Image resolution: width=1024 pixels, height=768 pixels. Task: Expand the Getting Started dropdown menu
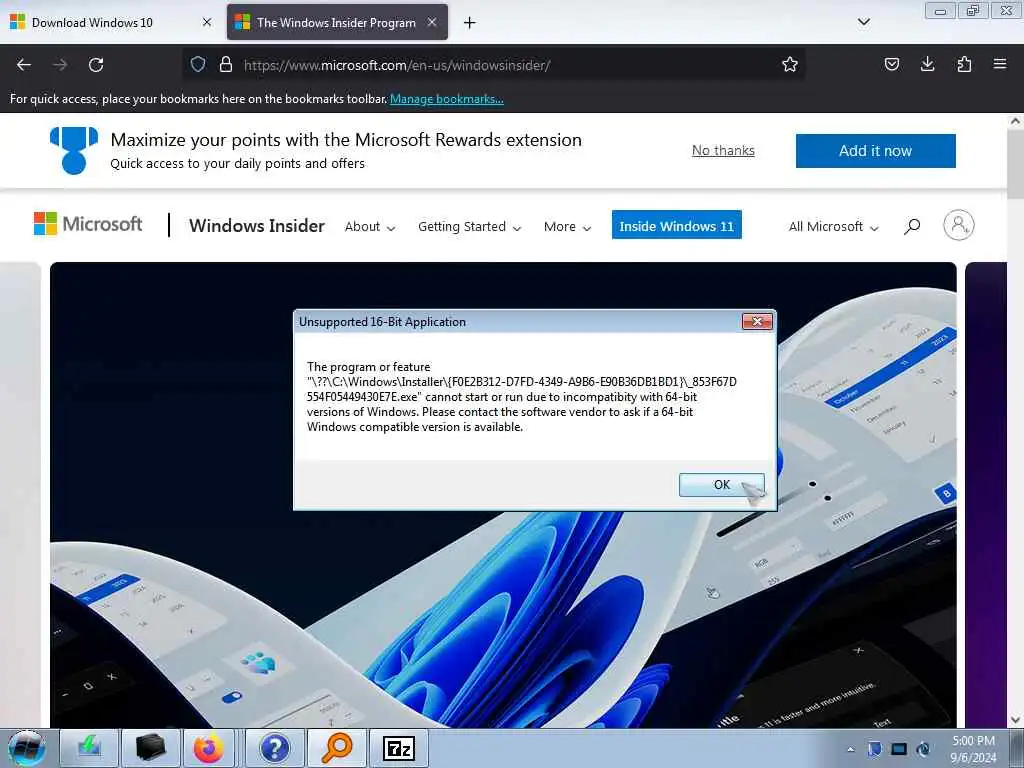click(469, 227)
